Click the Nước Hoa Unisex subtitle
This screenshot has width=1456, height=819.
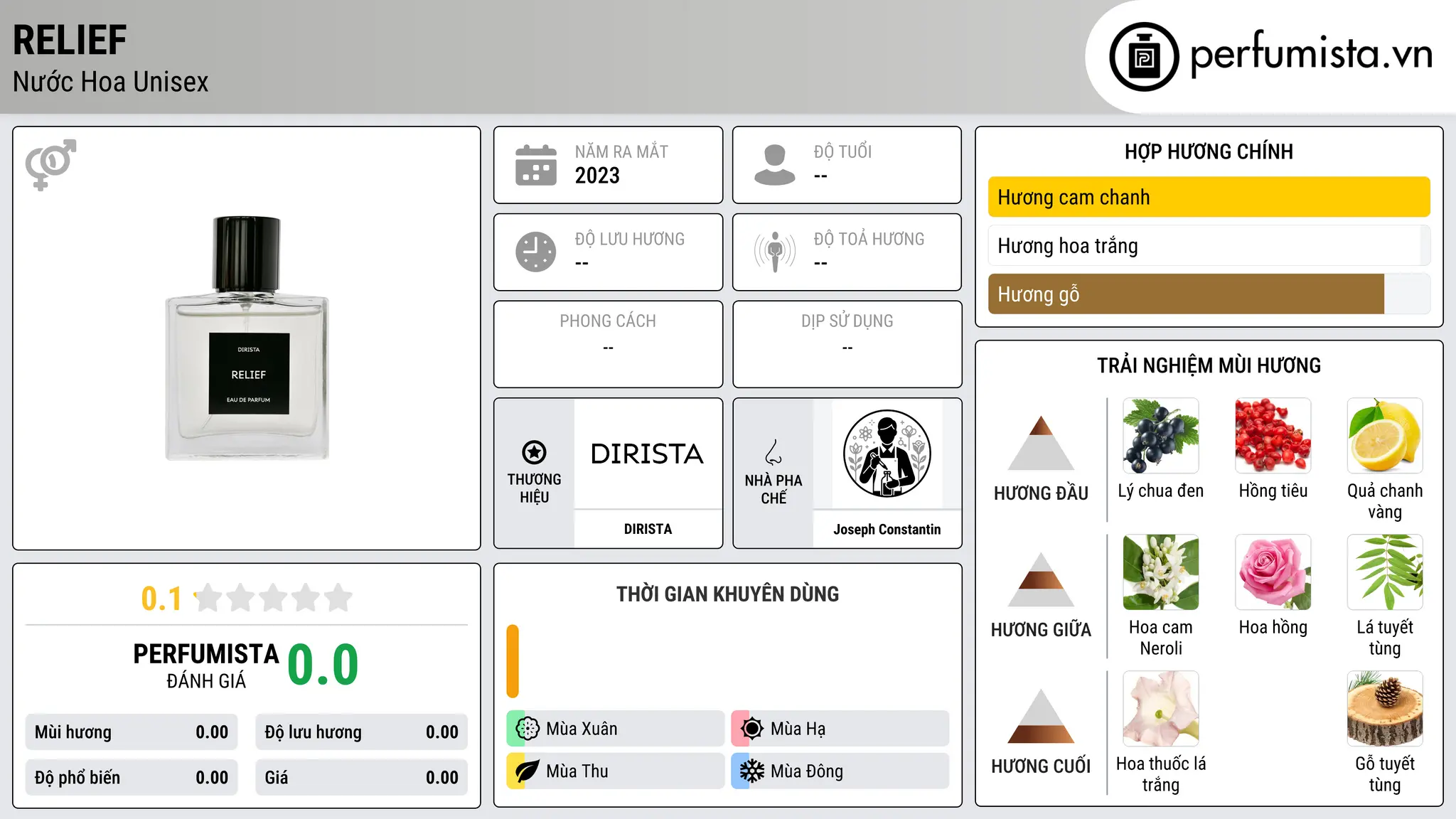click(x=110, y=82)
